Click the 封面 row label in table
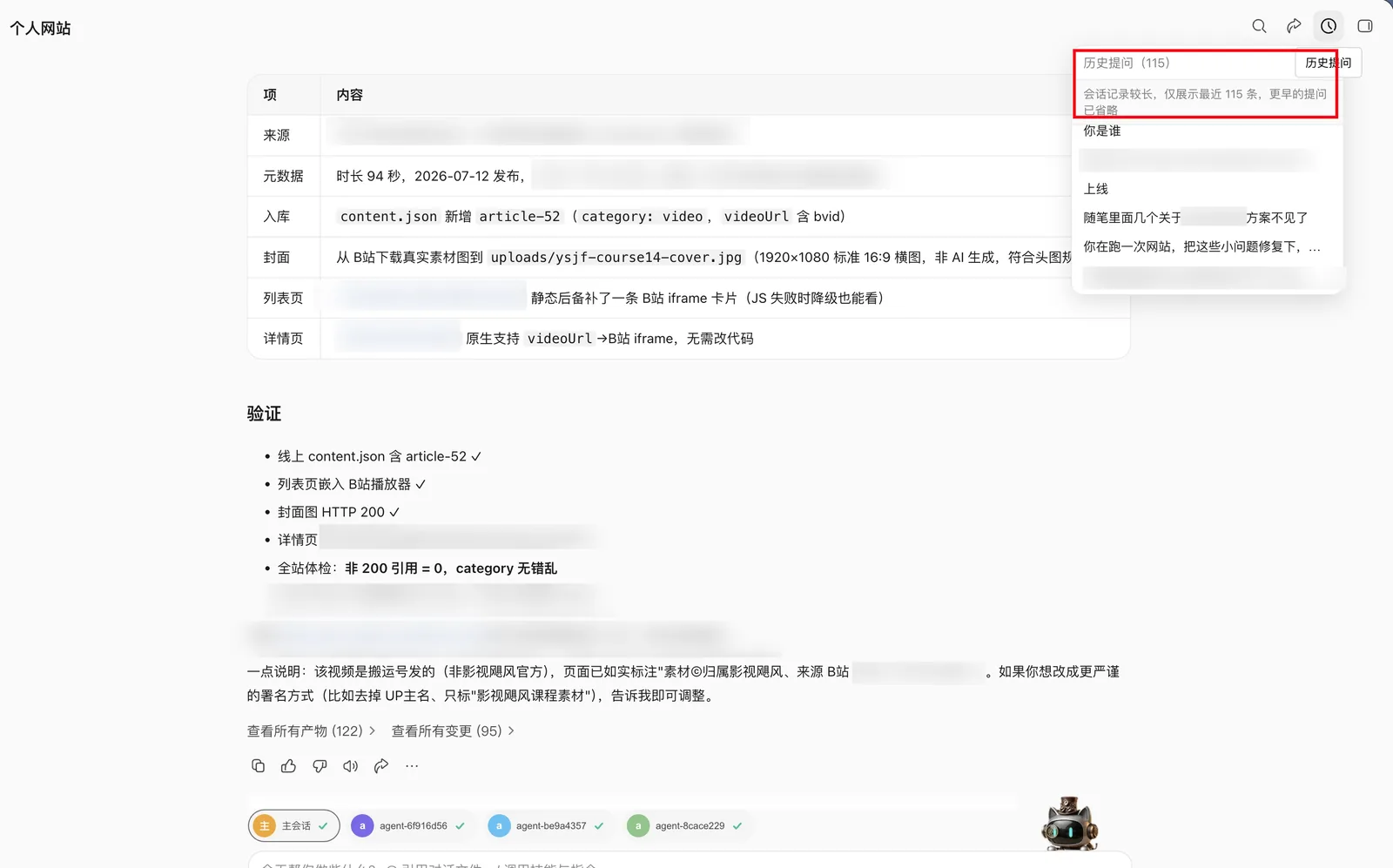The width and height of the screenshot is (1393, 868). click(x=277, y=257)
